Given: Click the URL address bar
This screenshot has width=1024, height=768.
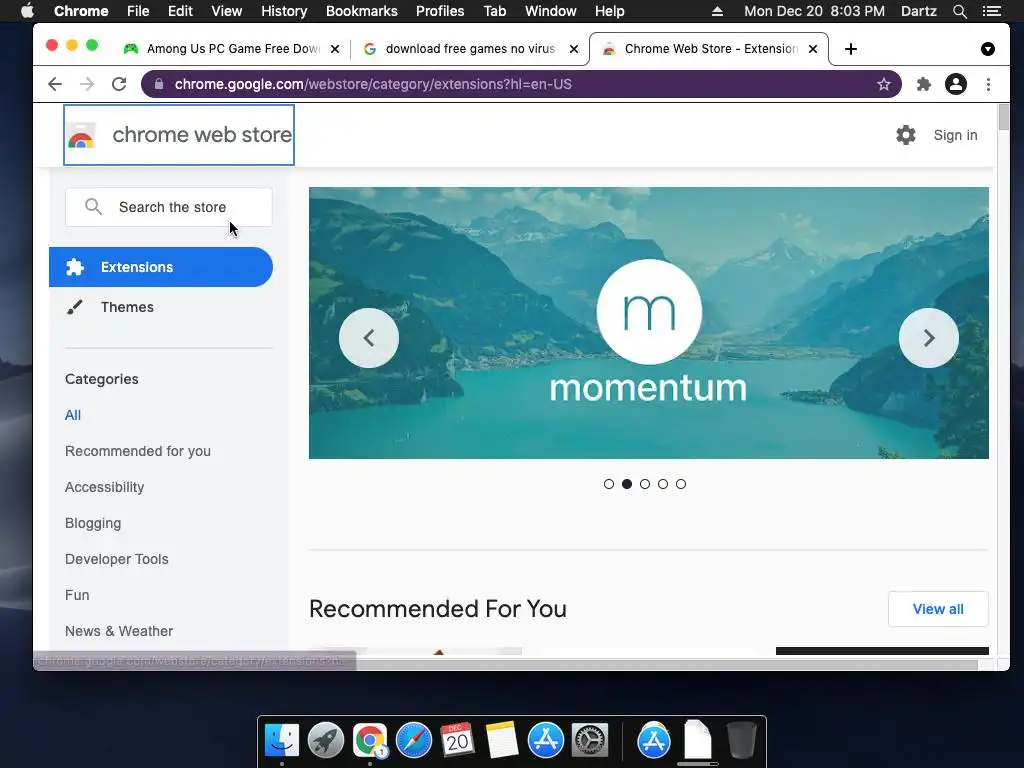Looking at the screenshot, I should (521, 84).
